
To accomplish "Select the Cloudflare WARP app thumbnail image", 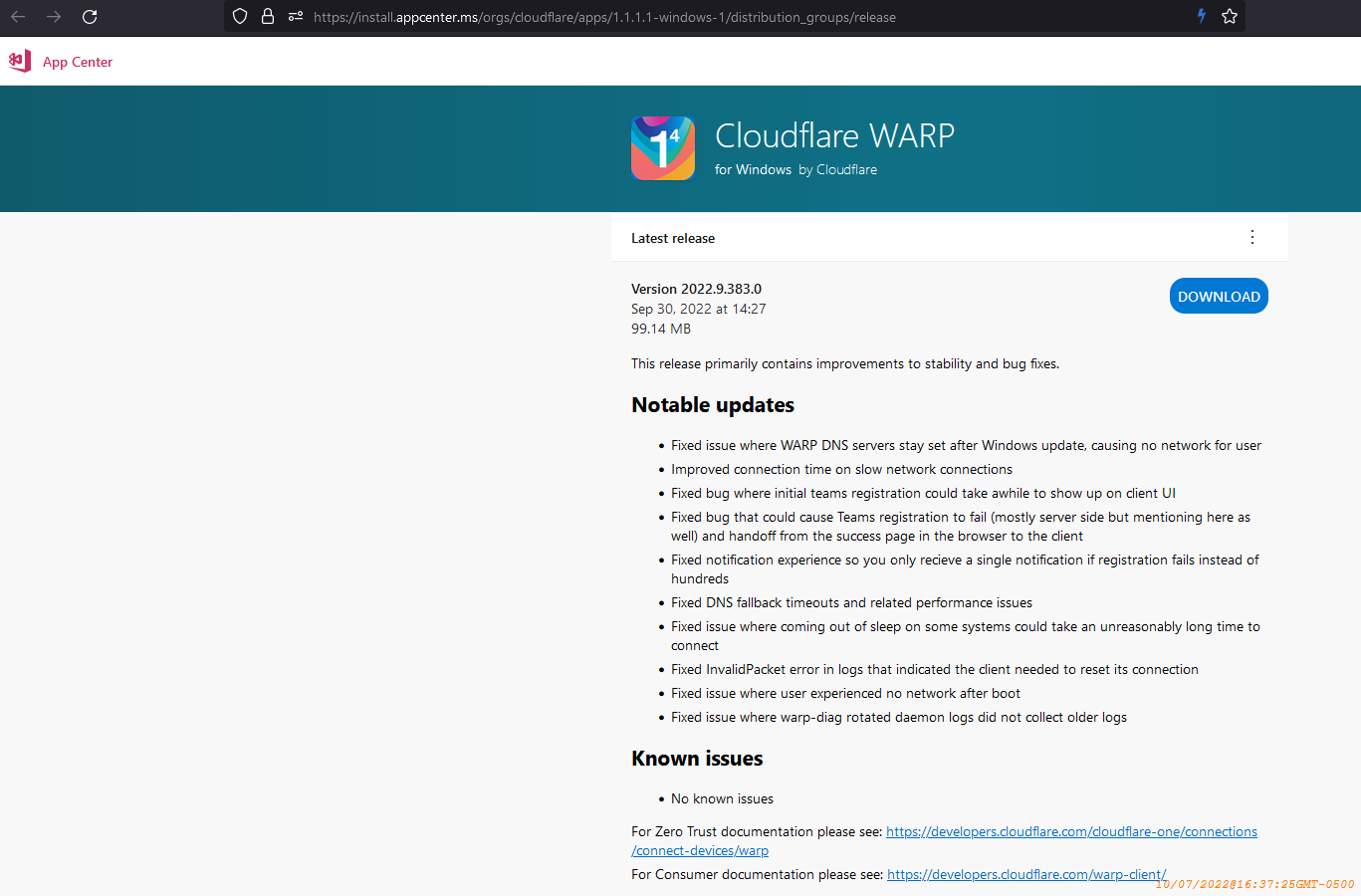I will click(662, 147).
